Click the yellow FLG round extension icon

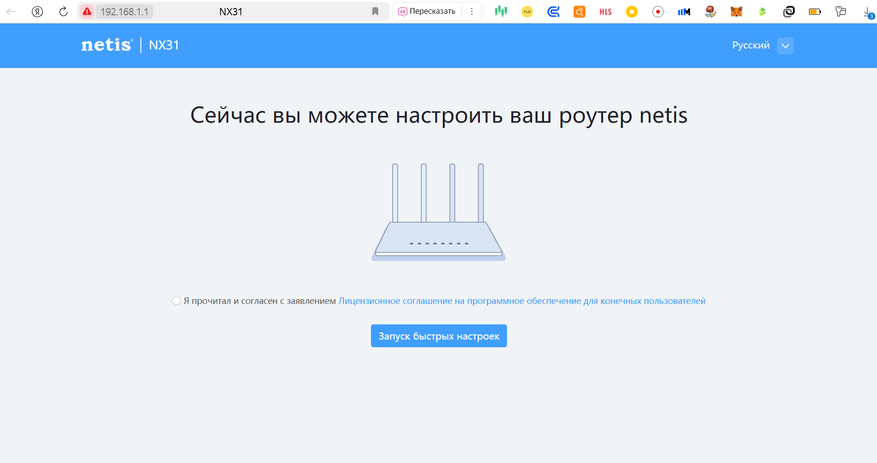click(x=527, y=11)
